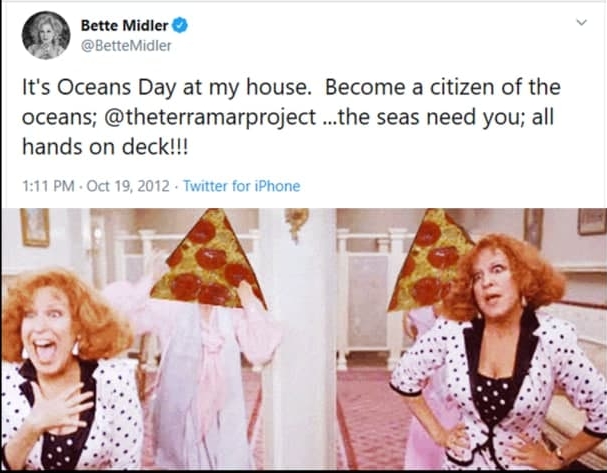607x473 pixels.
Task: Click Bette Midler's profile avatar photo
Action: [x=46, y=36]
